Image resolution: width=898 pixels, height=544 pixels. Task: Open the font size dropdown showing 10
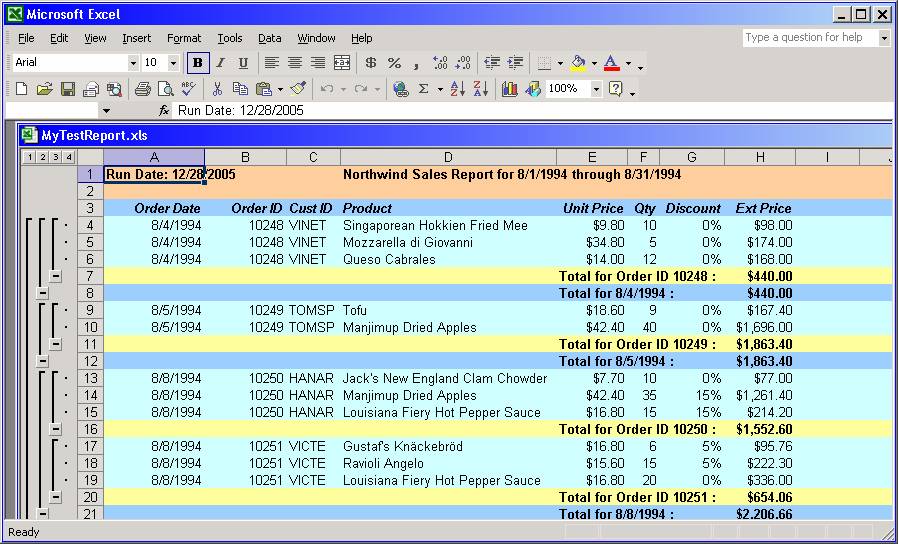[173, 62]
